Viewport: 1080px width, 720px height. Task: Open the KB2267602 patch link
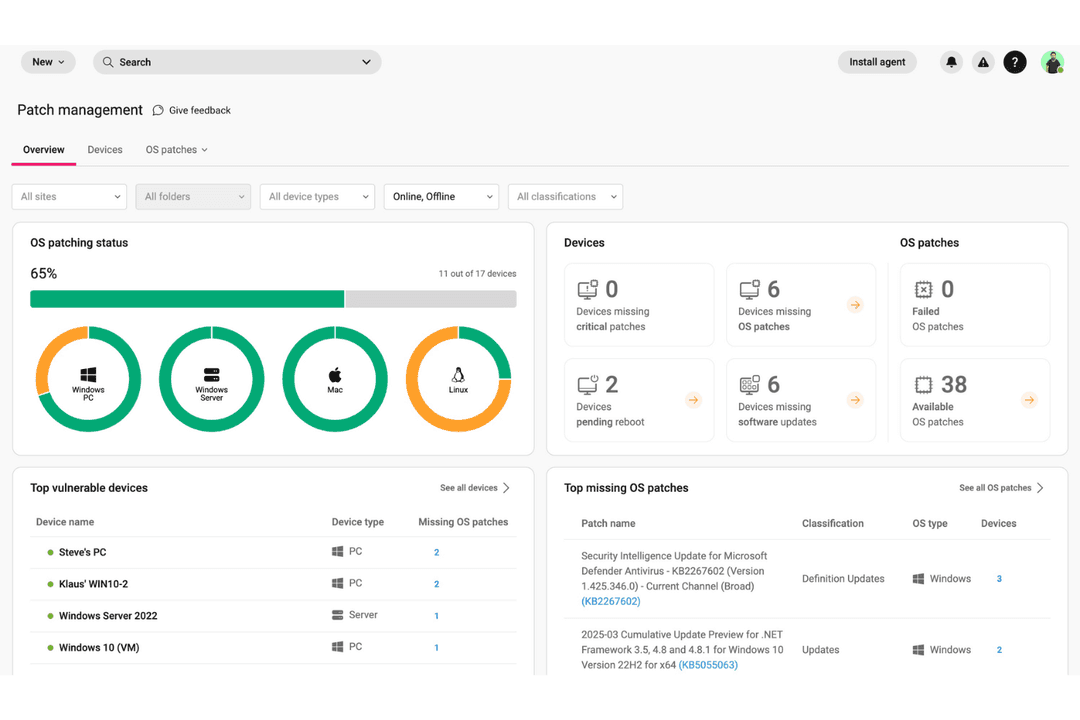(x=611, y=601)
